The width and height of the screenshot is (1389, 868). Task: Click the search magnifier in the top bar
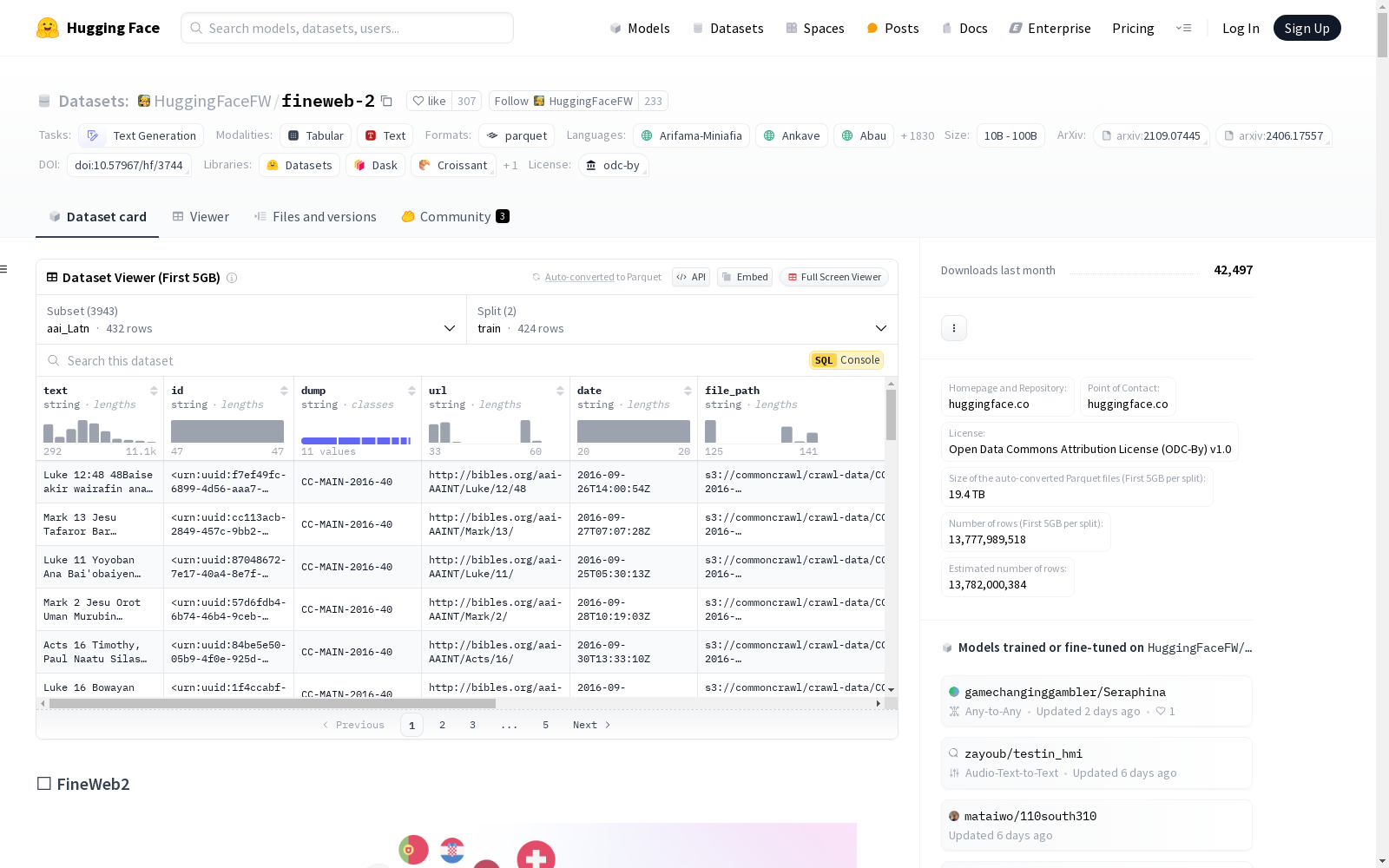tap(196, 28)
